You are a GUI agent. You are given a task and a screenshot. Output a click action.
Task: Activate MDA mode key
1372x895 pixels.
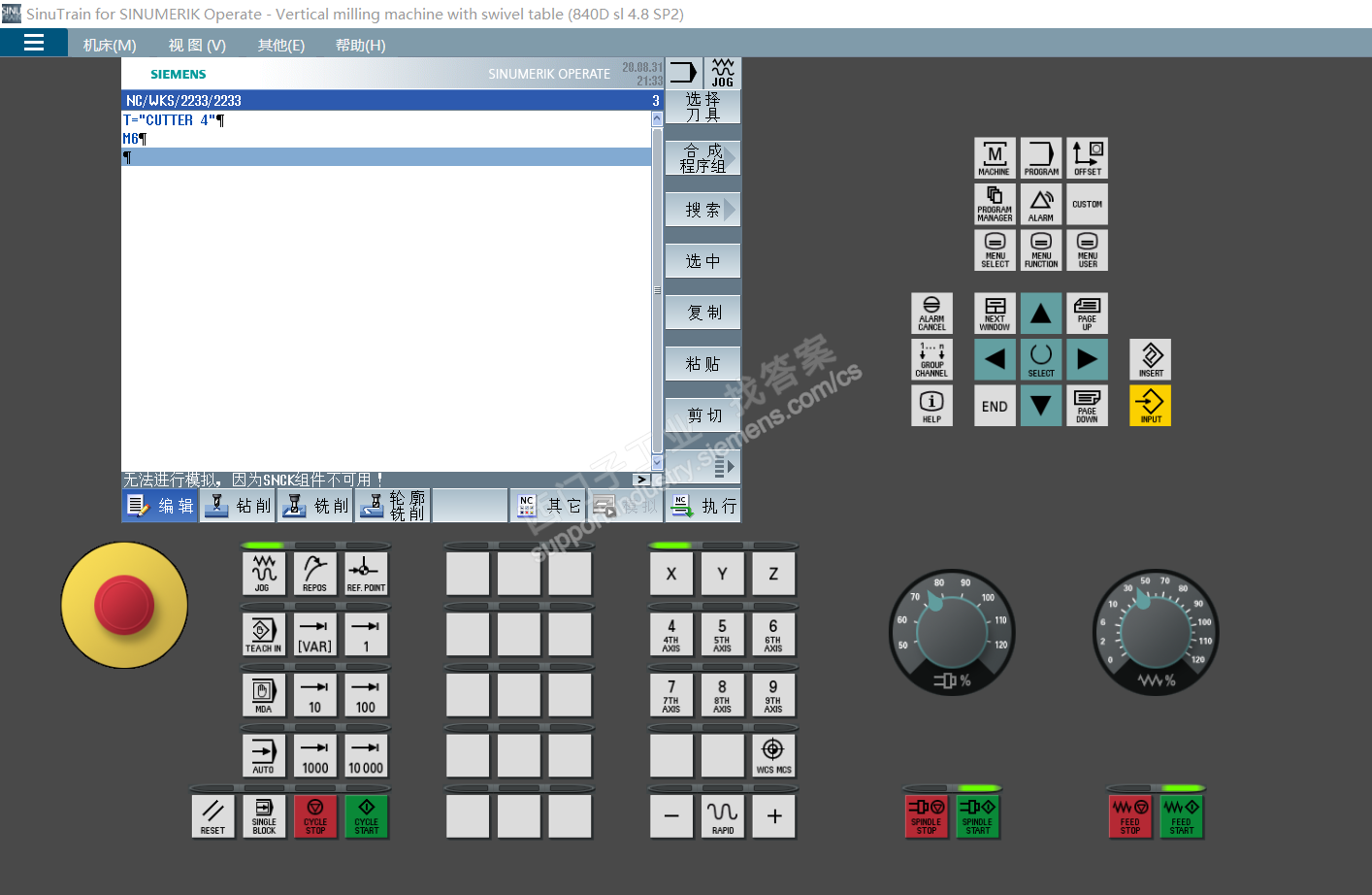(x=263, y=695)
